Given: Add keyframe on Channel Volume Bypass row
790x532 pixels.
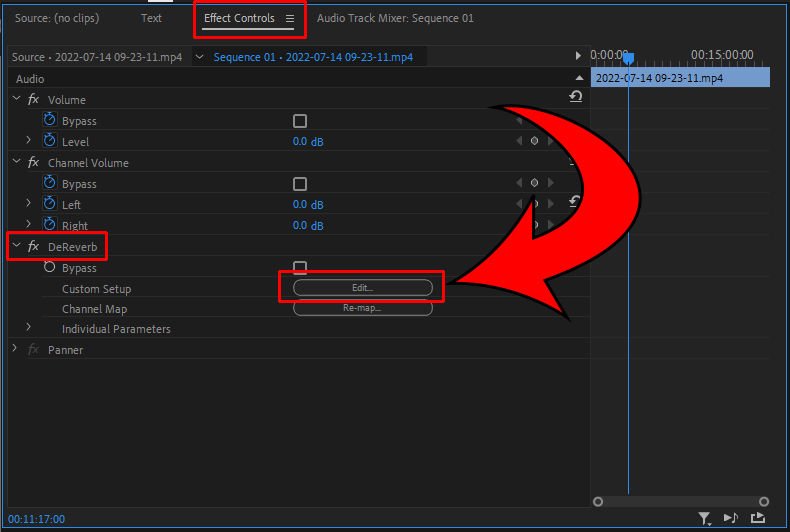Looking at the screenshot, I should (535, 183).
